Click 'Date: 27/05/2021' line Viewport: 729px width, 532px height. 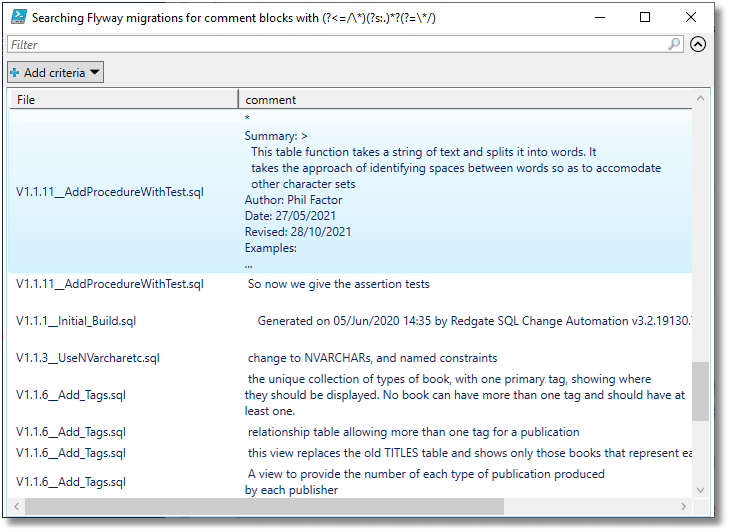(x=290, y=216)
